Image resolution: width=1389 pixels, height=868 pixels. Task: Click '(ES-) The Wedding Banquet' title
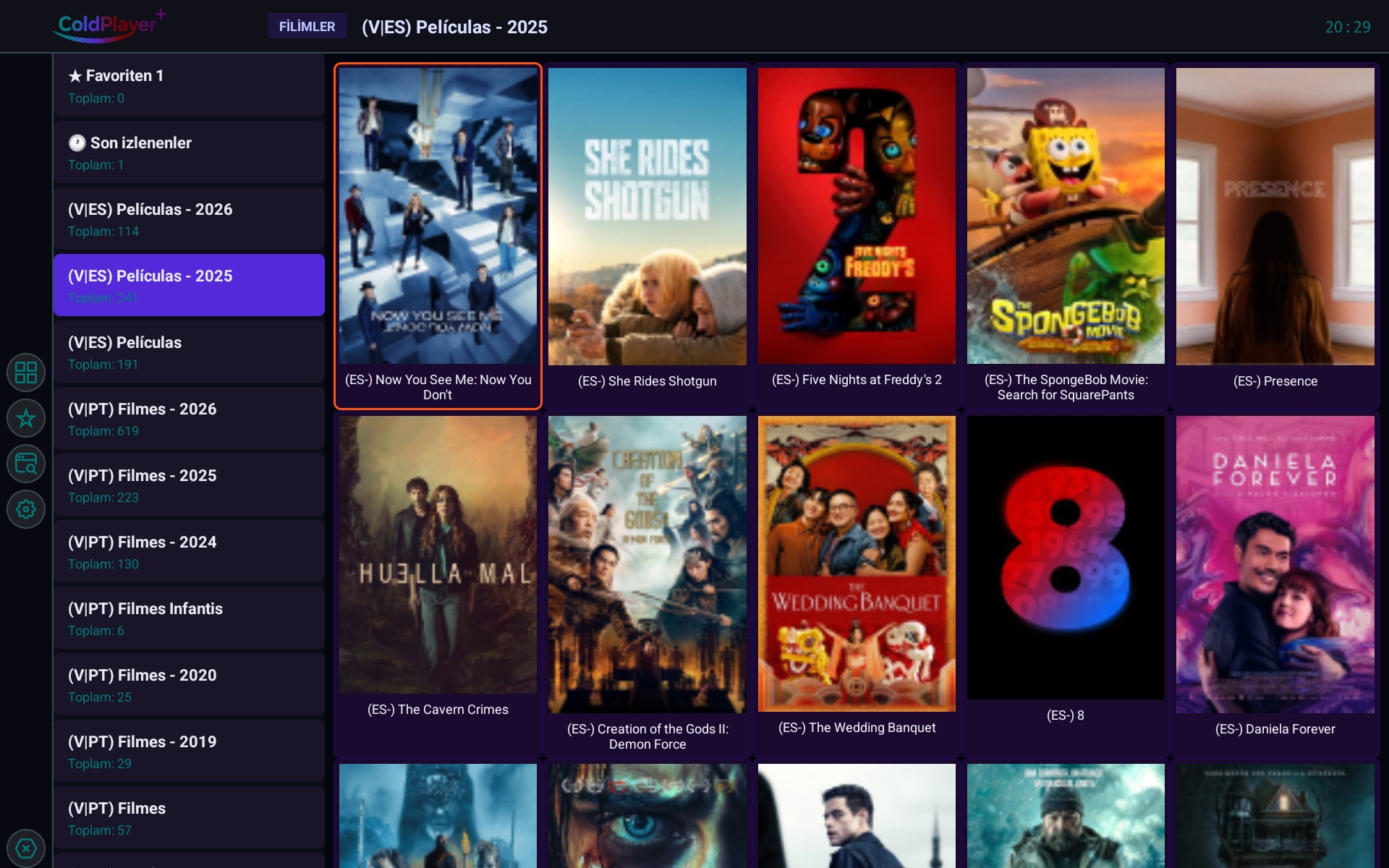[x=857, y=728]
